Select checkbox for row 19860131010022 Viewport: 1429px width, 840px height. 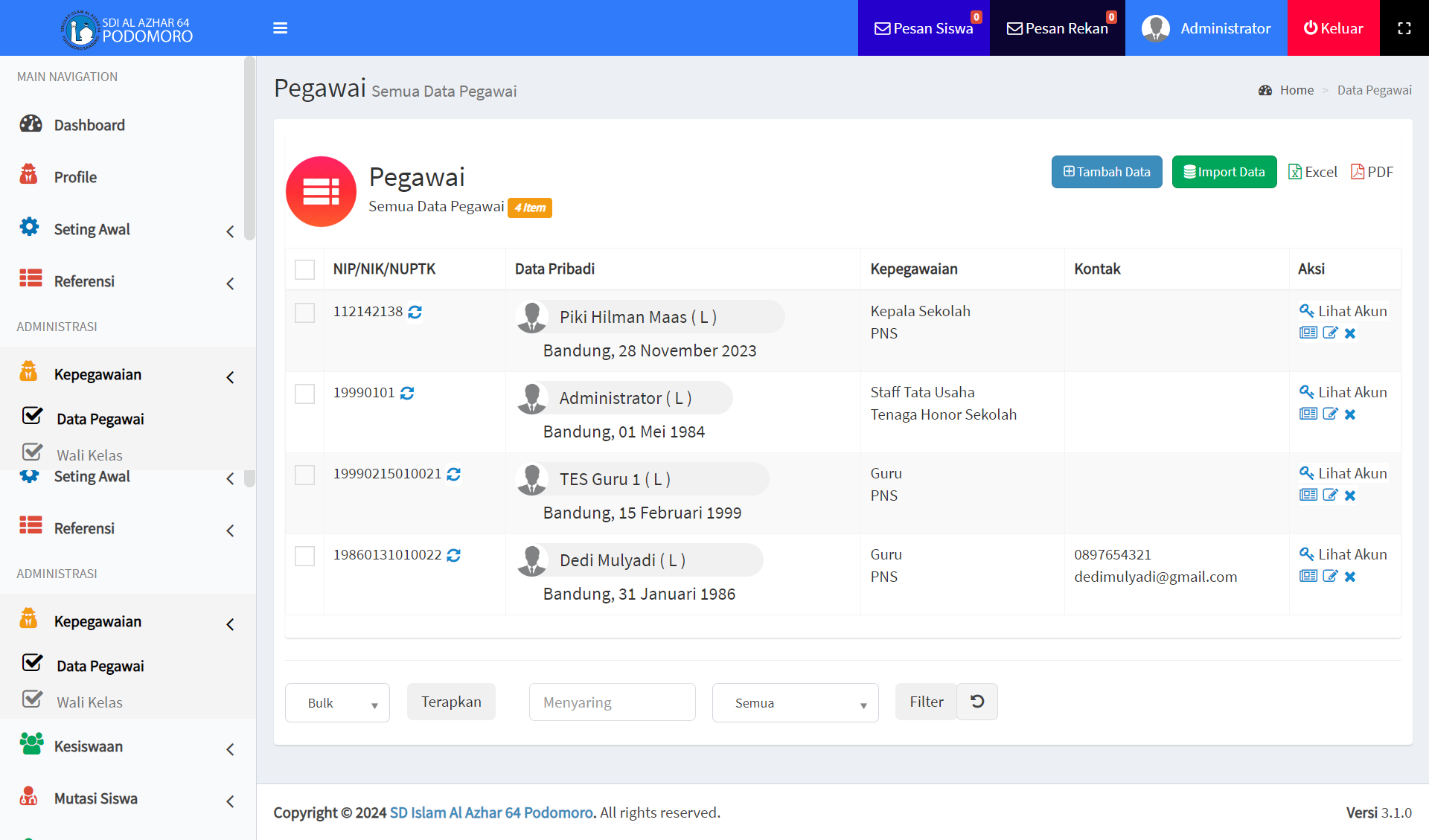[x=304, y=556]
